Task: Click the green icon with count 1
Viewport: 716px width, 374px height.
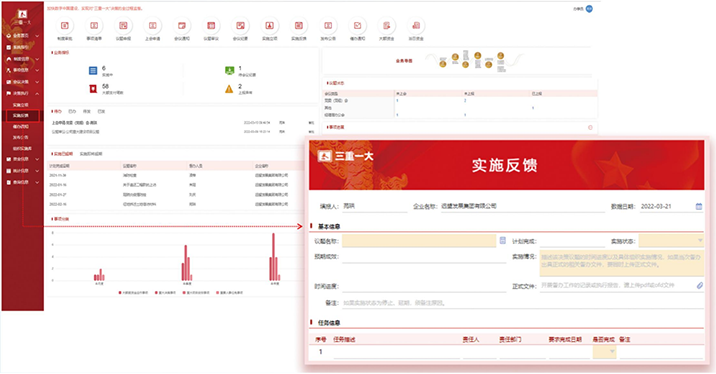Action: tap(229, 70)
